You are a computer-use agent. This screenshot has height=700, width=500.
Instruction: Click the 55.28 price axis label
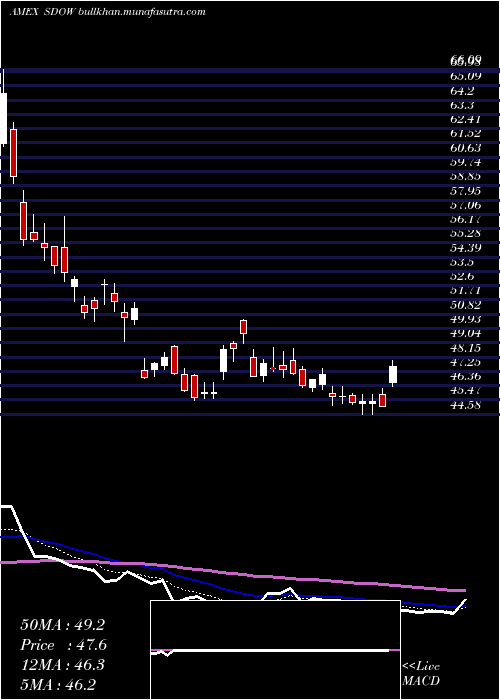466,233
